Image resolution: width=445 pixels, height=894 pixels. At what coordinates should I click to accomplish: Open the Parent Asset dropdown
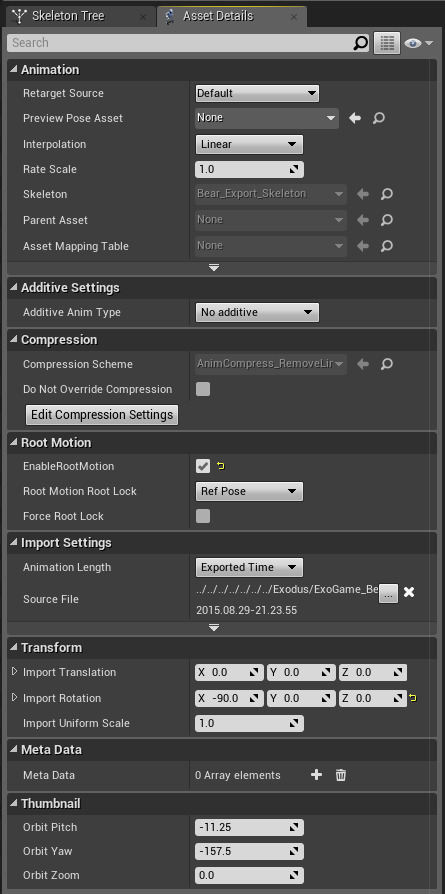(270, 220)
